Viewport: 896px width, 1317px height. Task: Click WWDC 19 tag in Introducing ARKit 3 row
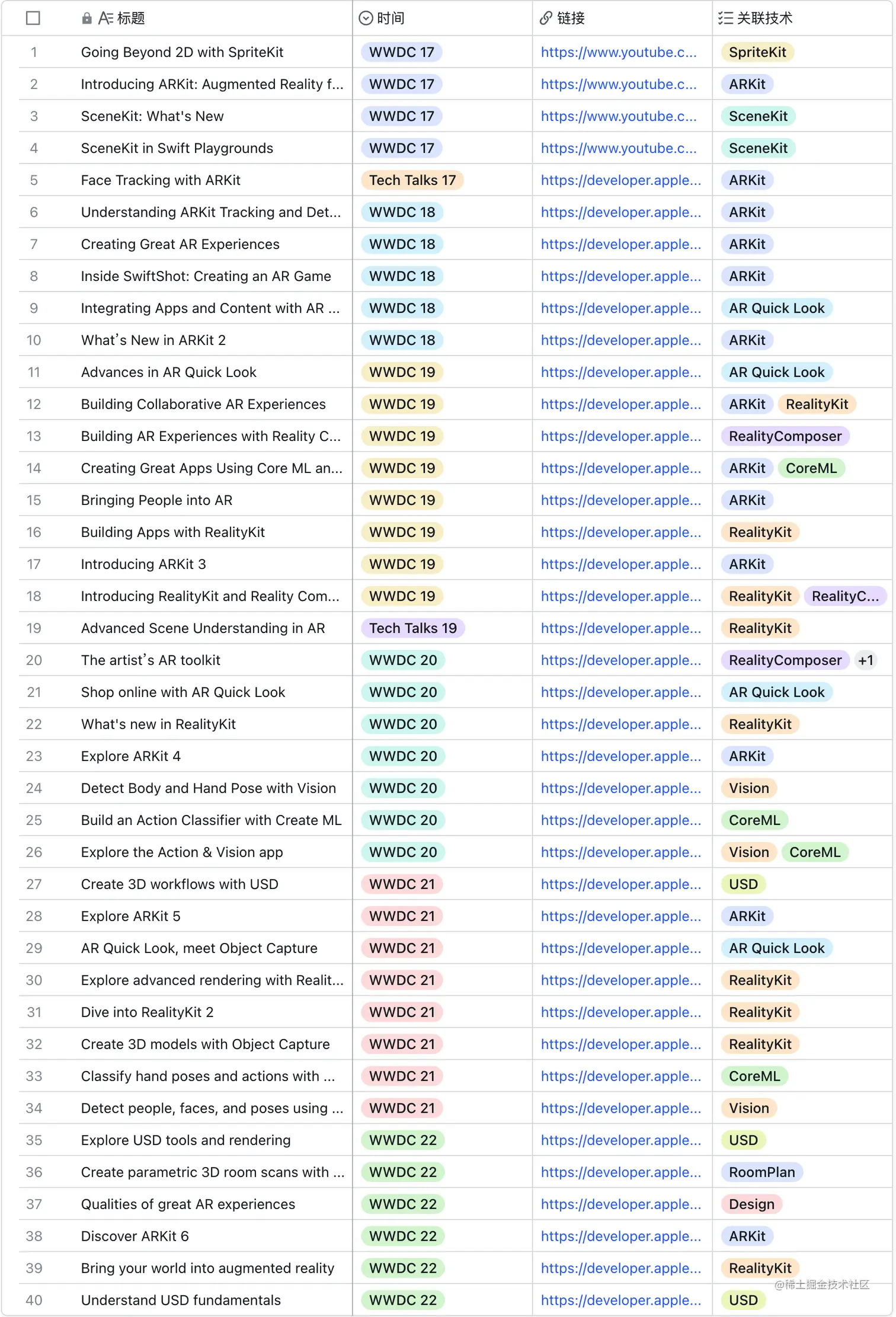(x=402, y=564)
